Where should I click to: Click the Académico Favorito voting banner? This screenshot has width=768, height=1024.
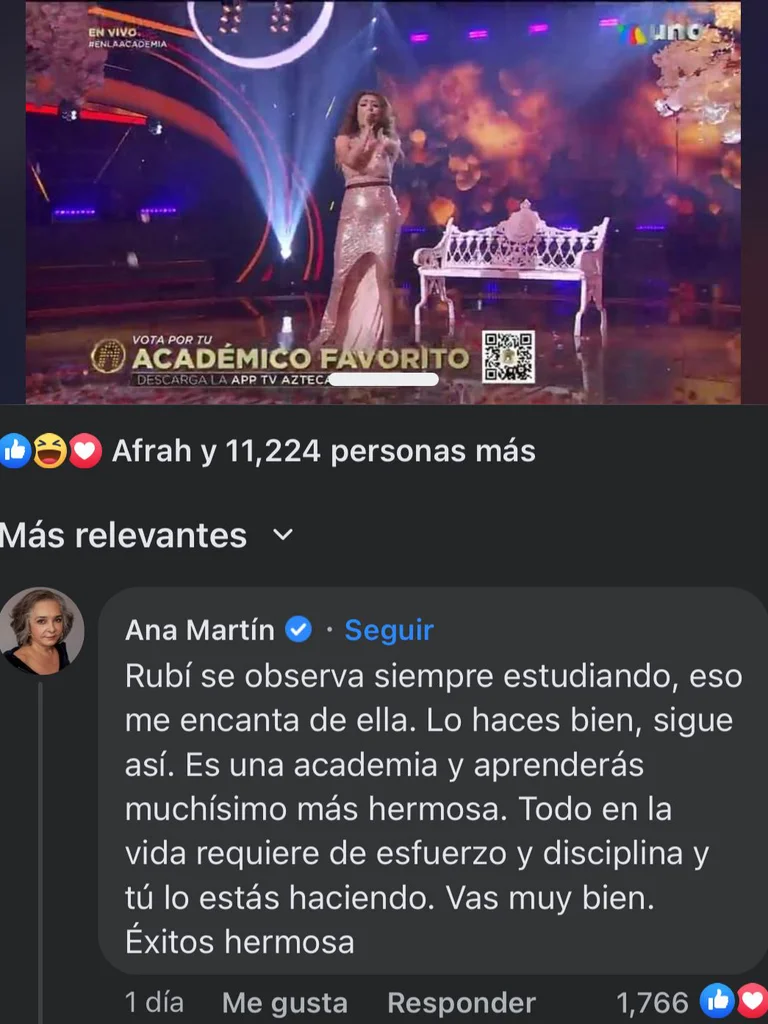tap(281, 361)
